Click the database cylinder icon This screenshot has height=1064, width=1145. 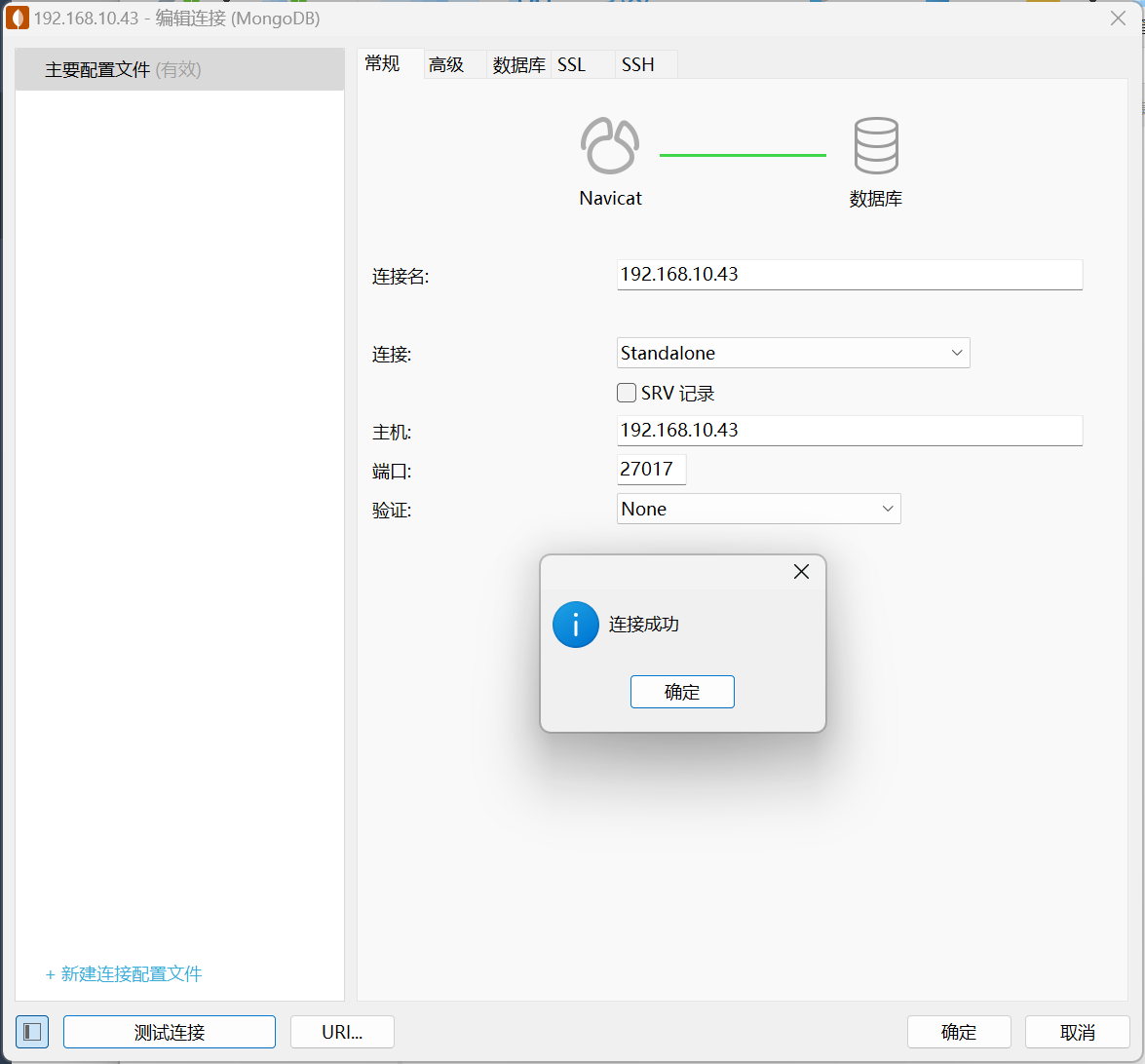(x=875, y=146)
